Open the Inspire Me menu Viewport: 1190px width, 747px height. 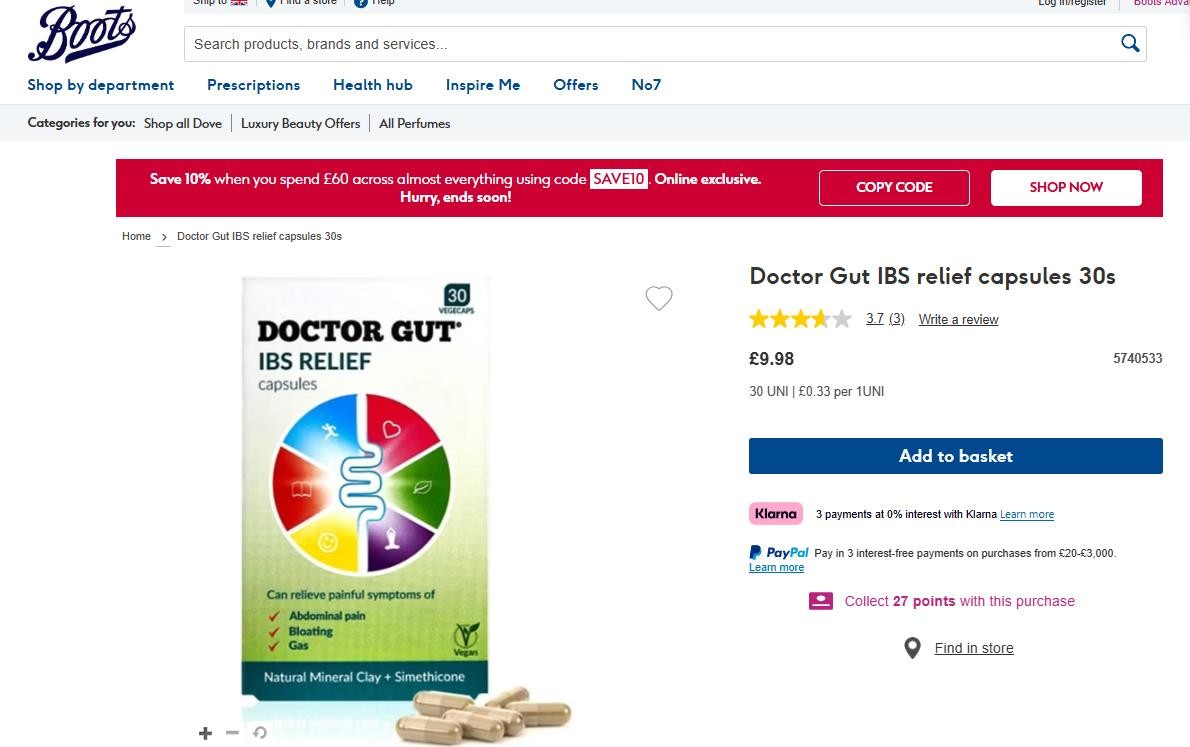click(483, 85)
